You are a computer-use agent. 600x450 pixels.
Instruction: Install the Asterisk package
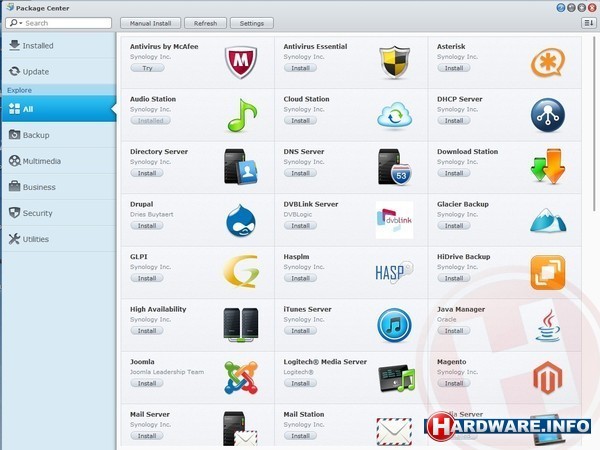(454, 68)
